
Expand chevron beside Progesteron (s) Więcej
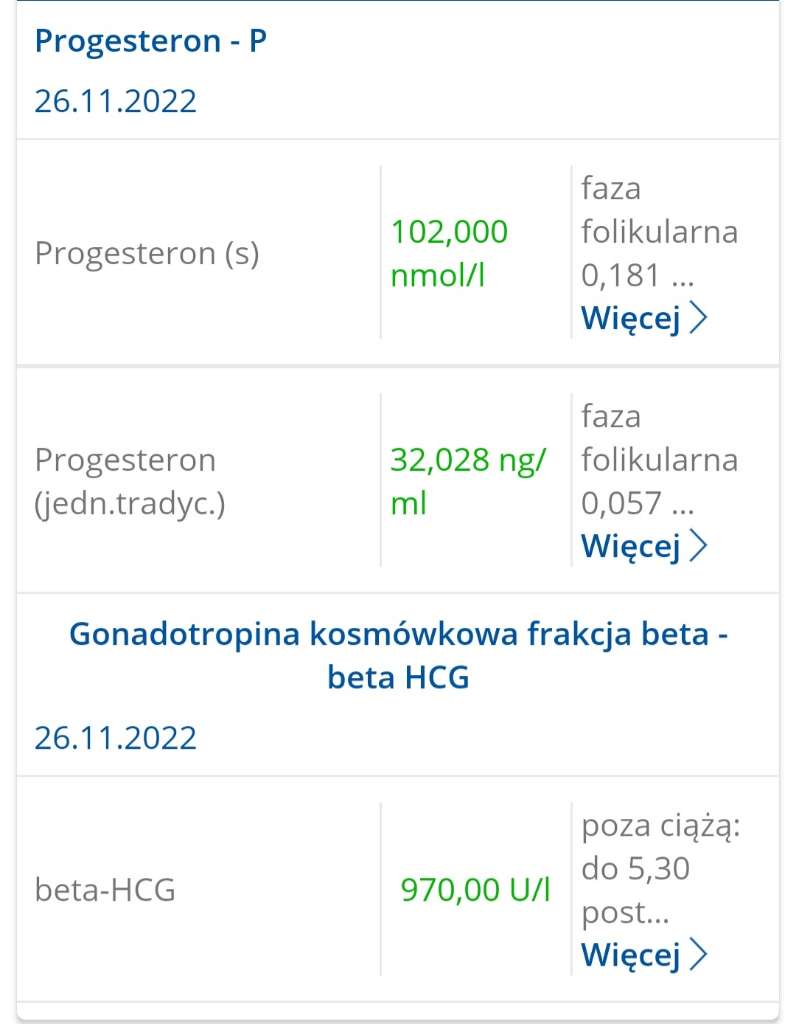click(699, 318)
